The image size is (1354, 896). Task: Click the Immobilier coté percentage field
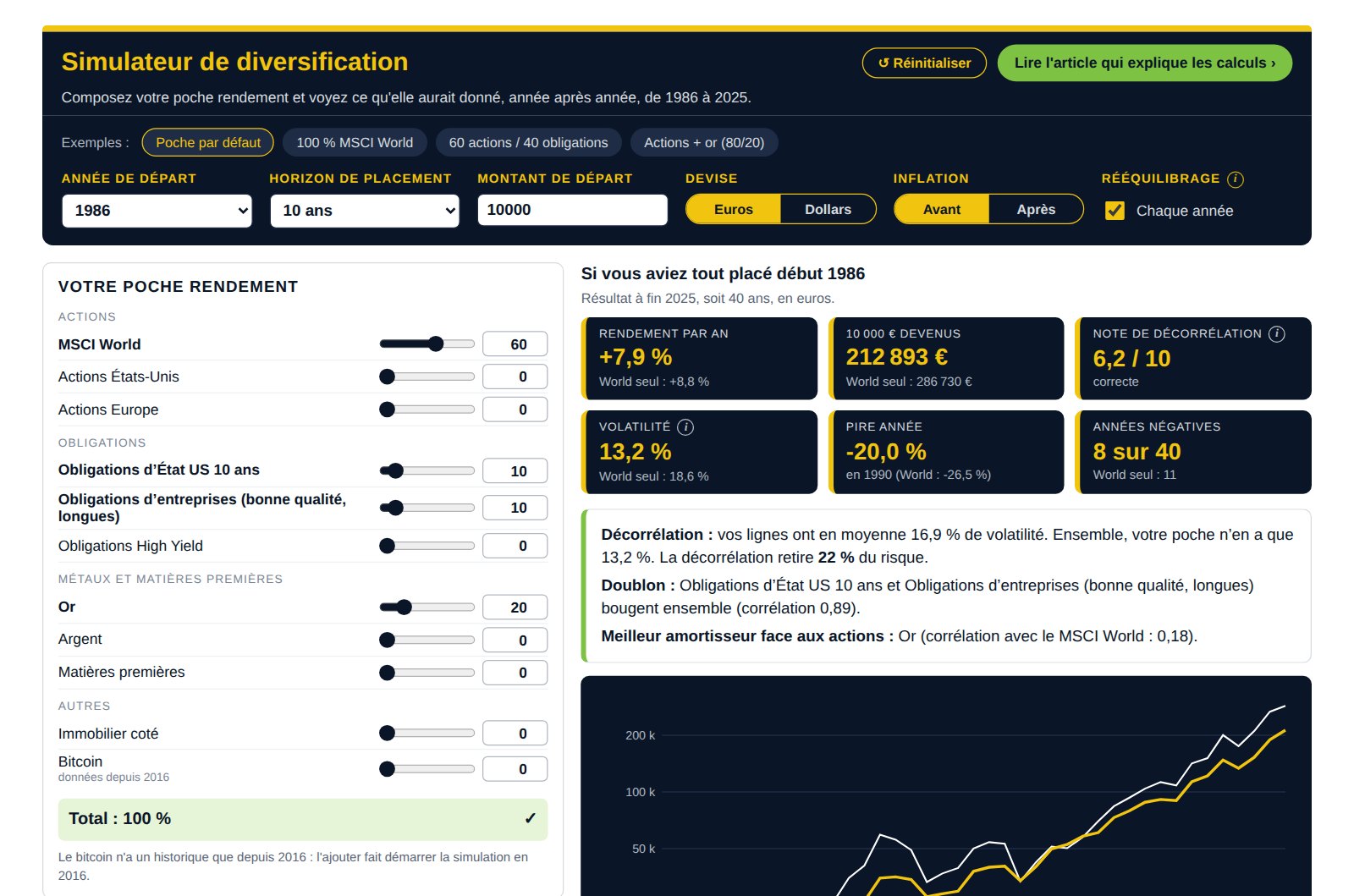coord(515,734)
